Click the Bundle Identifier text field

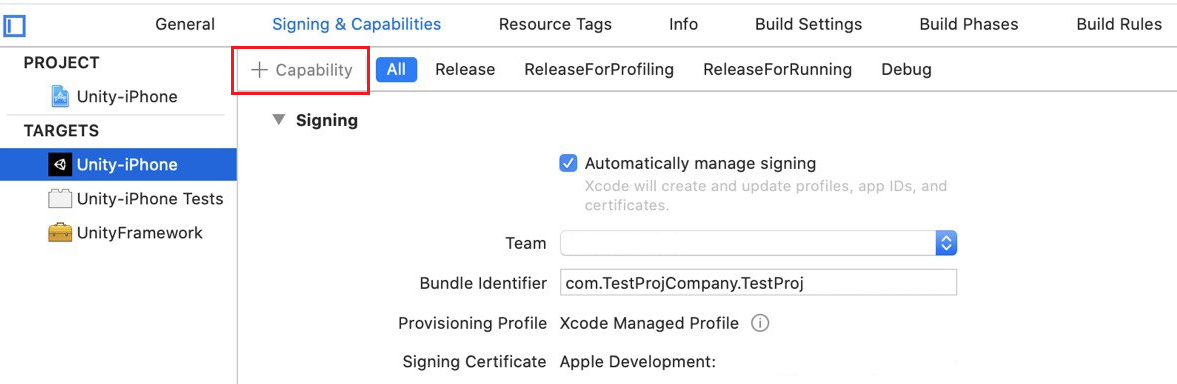[x=758, y=283]
